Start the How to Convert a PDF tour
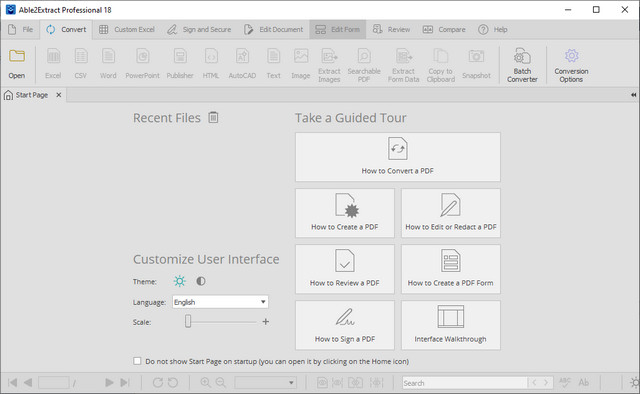 pyautogui.click(x=398, y=157)
